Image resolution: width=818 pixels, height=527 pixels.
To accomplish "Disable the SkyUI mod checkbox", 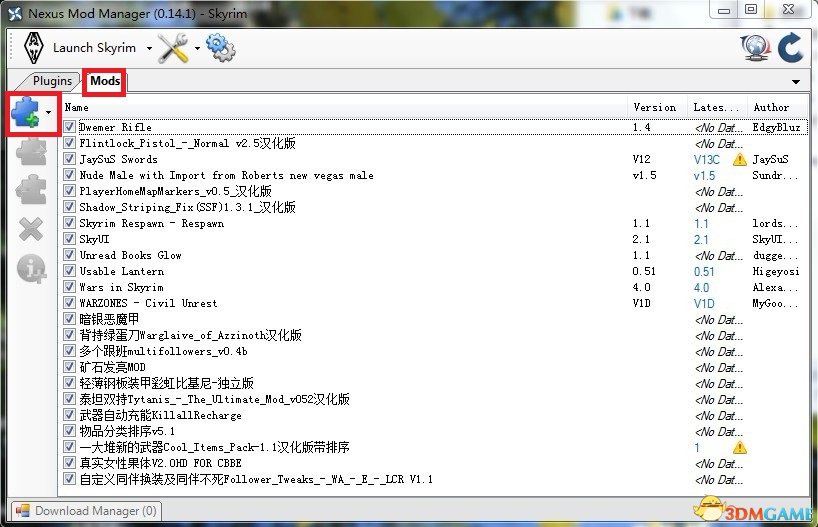I will point(69,239).
